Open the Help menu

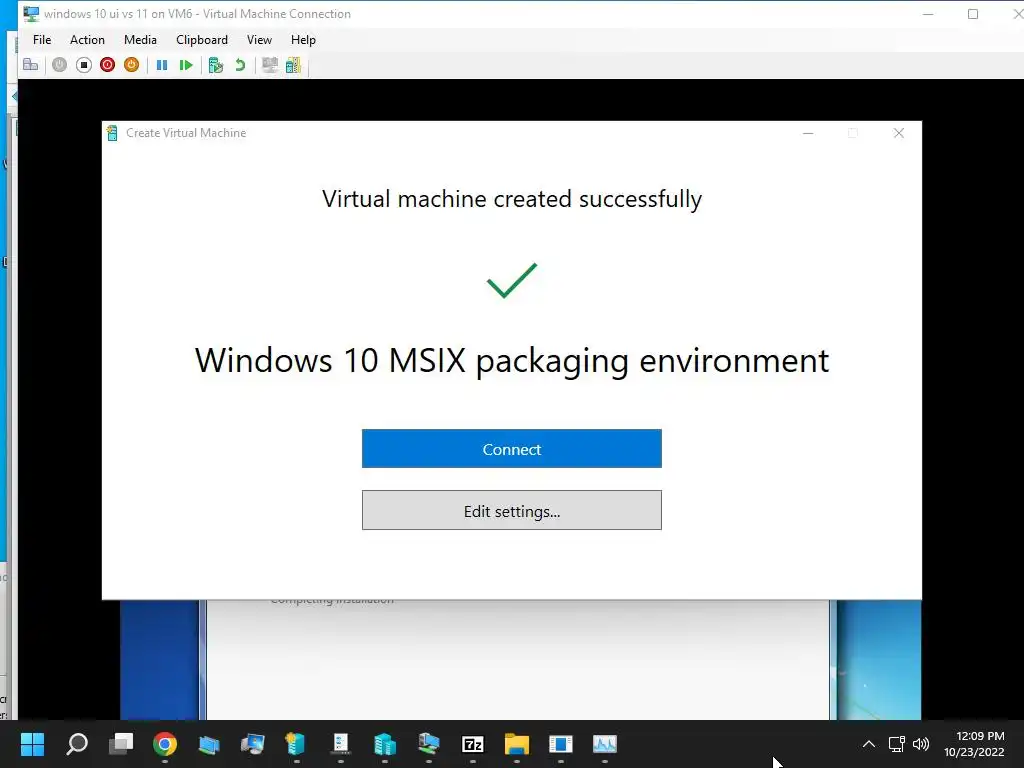click(x=303, y=40)
